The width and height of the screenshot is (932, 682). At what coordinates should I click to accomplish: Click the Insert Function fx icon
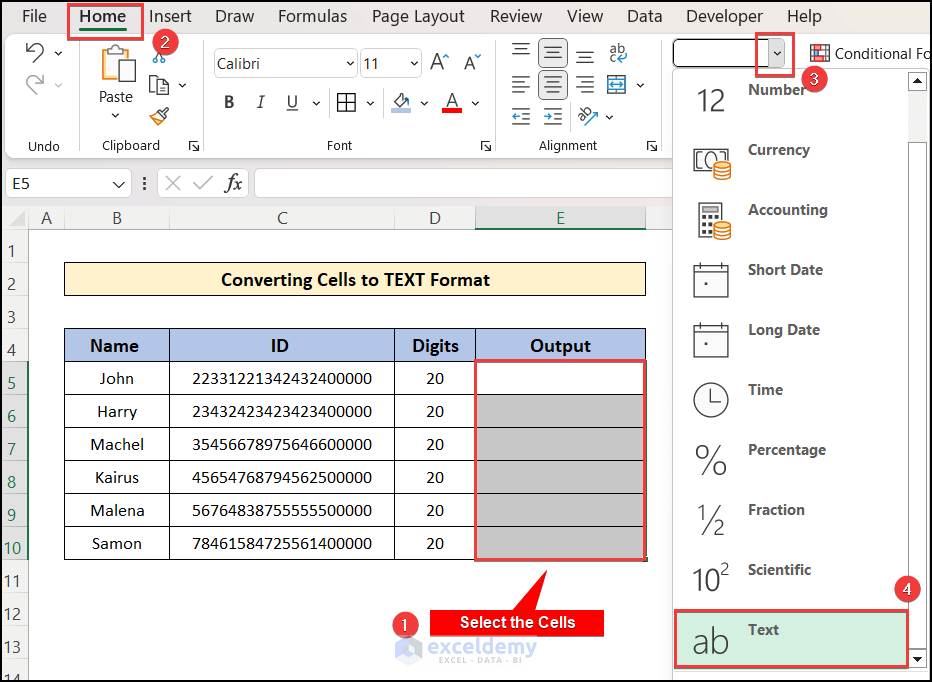234,183
